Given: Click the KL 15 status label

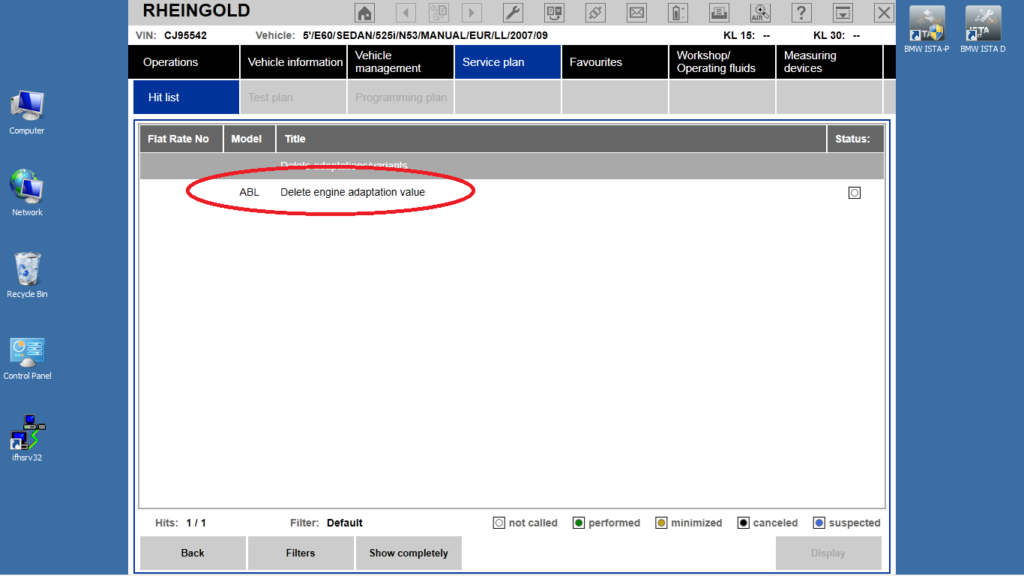Looking at the screenshot, I should pos(739,35).
